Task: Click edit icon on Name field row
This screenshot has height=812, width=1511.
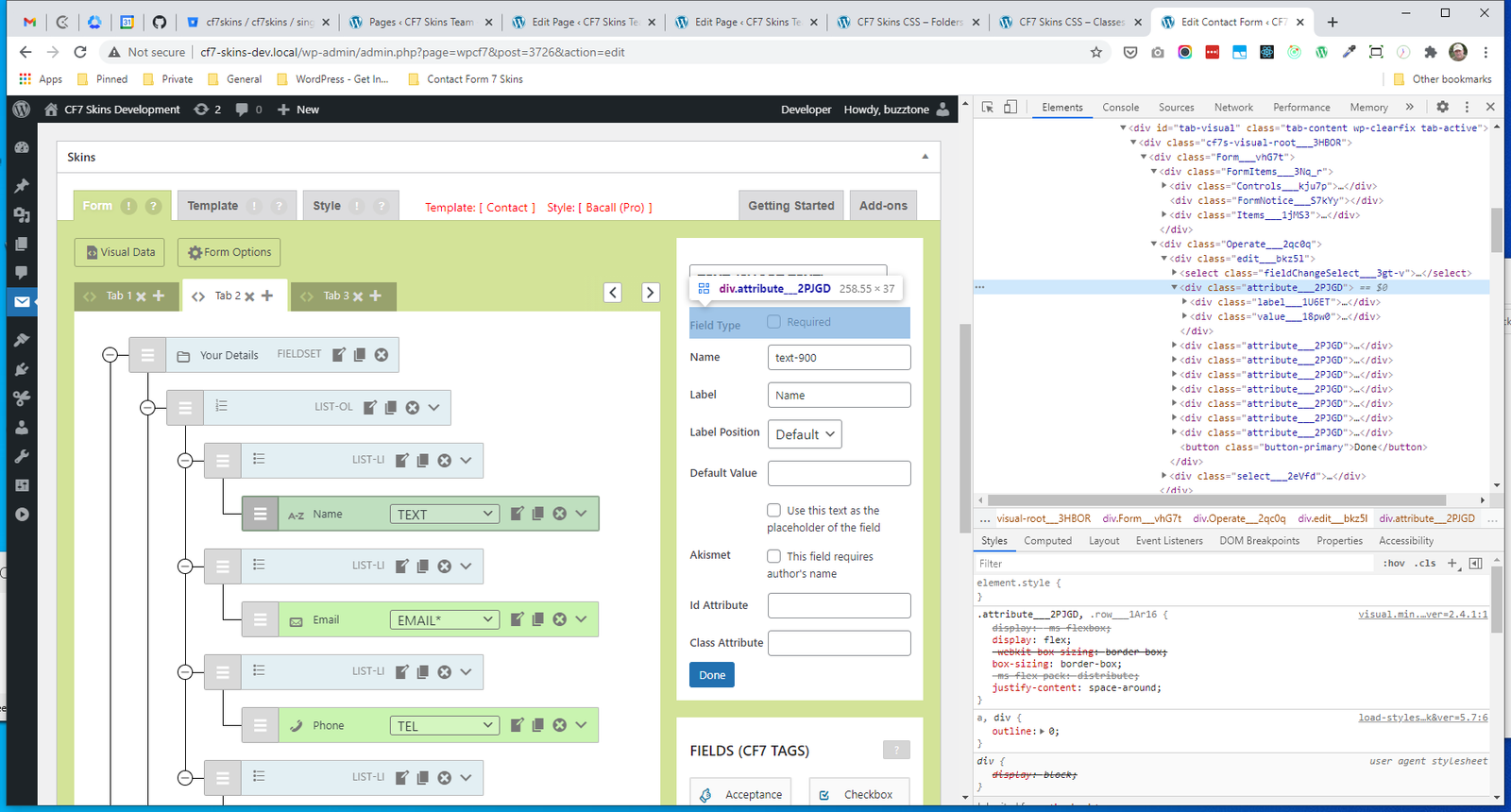Action: (x=517, y=514)
